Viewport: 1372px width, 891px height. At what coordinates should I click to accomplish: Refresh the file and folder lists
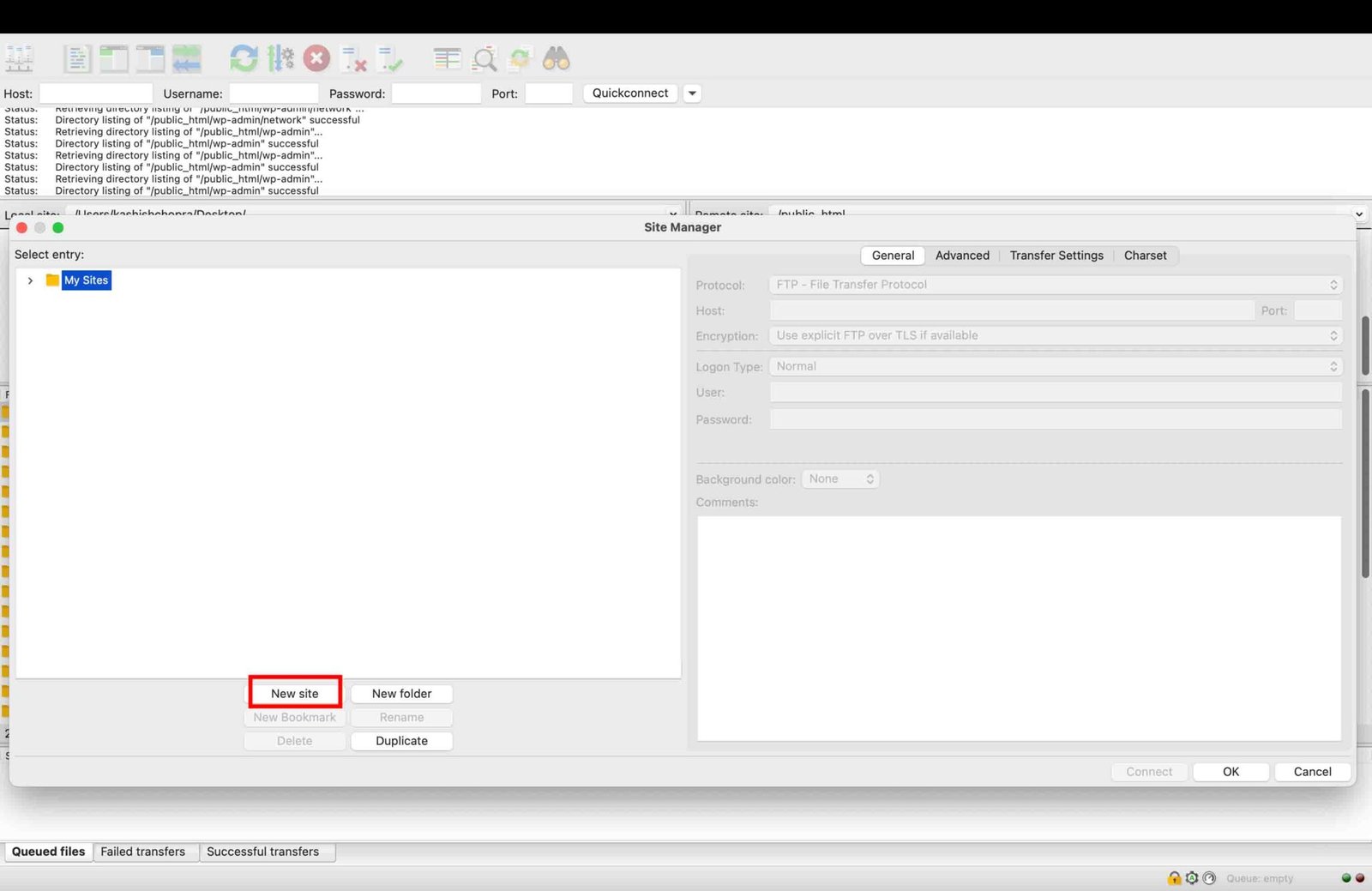(x=244, y=57)
